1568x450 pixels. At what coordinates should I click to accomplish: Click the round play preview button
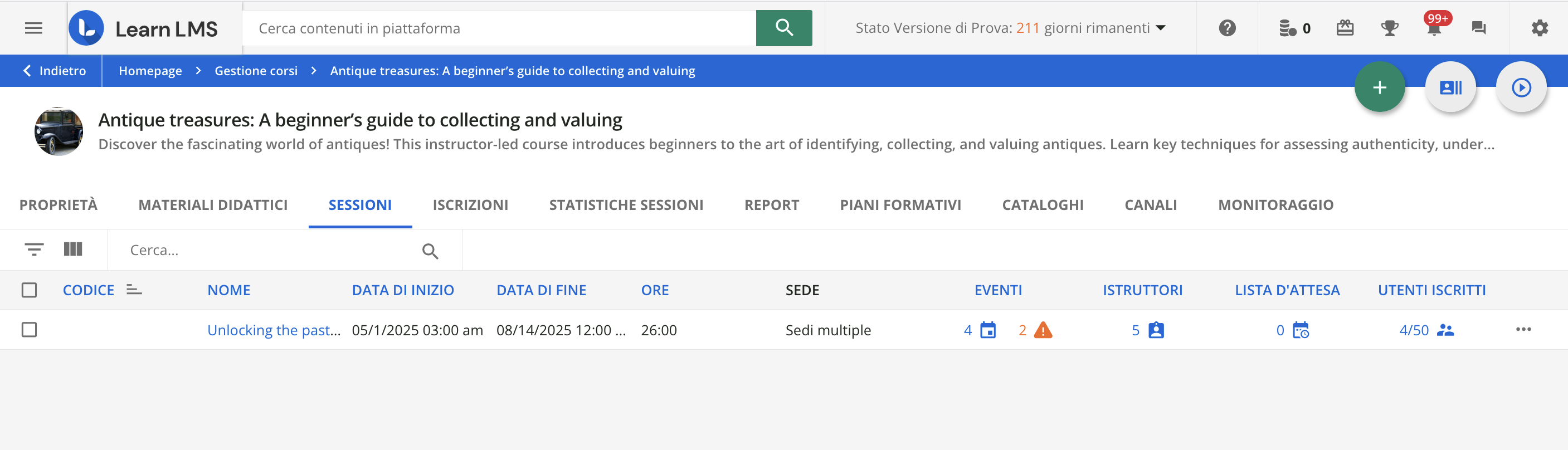[x=1521, y=87]
